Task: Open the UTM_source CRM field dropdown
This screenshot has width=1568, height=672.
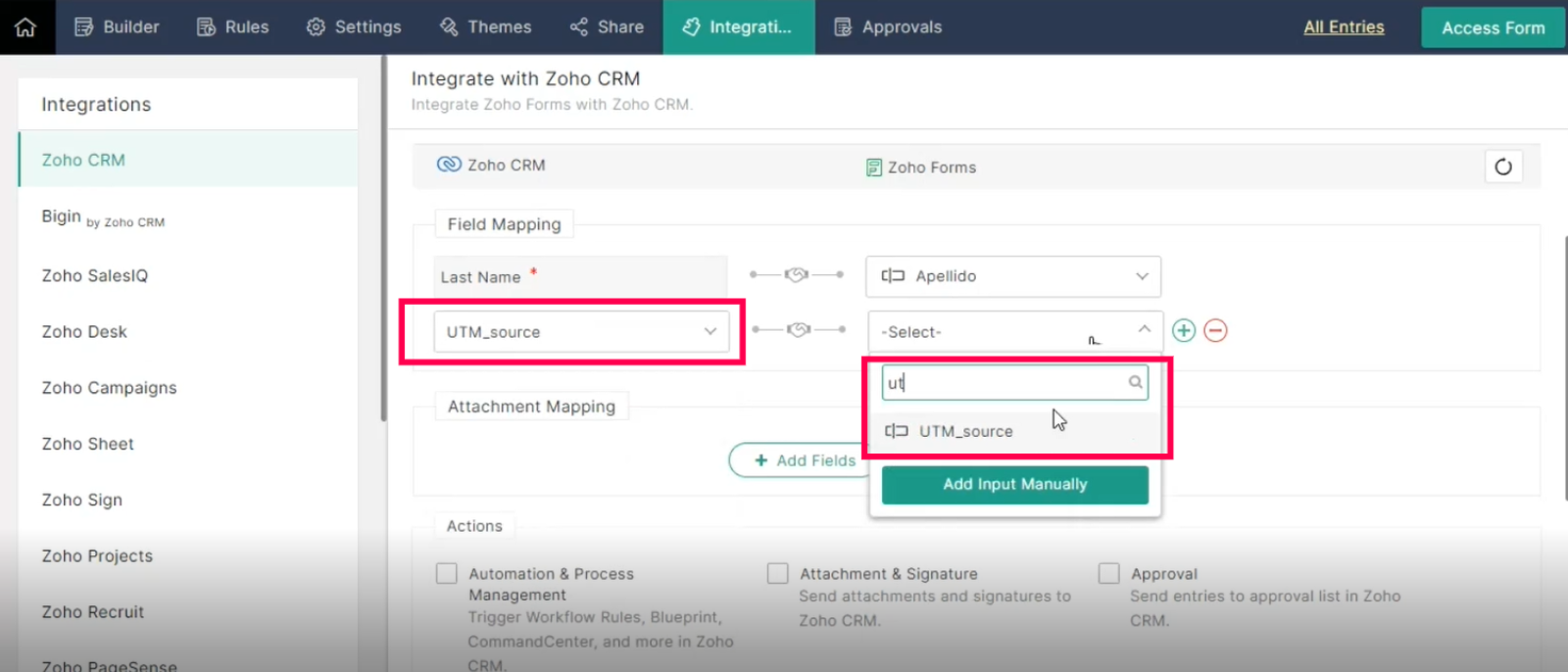Action: click(581, 332)
